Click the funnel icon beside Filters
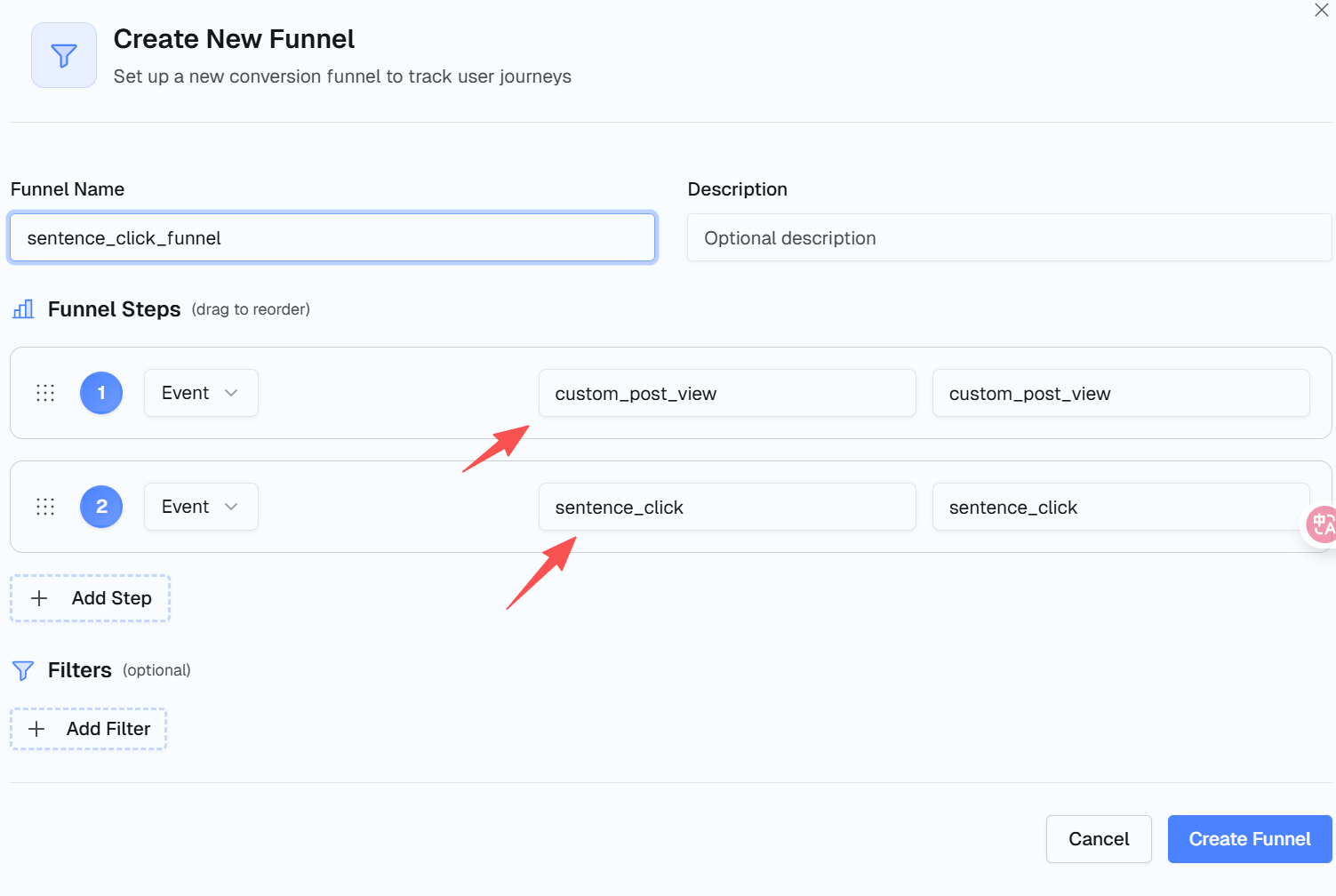This screenshot has height=896, width=1336. point(23,670)
